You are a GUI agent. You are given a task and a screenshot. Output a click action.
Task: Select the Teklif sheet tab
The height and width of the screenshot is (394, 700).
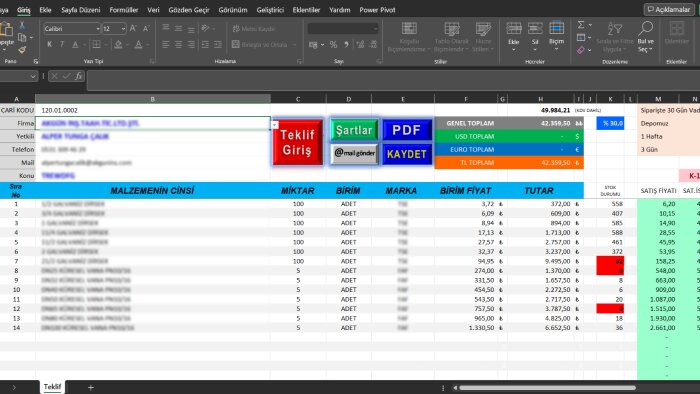pos(52,387)
